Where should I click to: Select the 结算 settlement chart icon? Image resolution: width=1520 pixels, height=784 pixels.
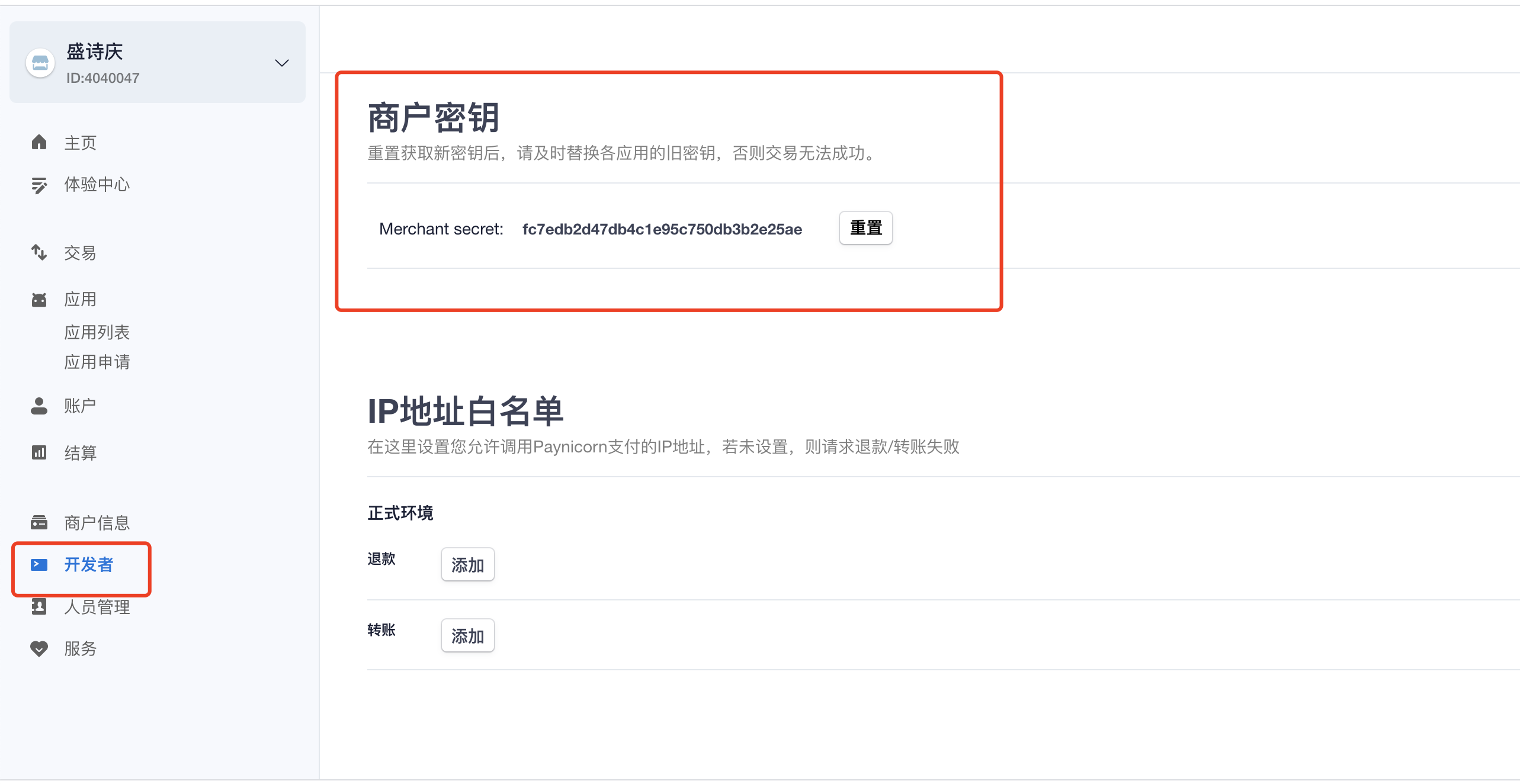tap(39, 453)
